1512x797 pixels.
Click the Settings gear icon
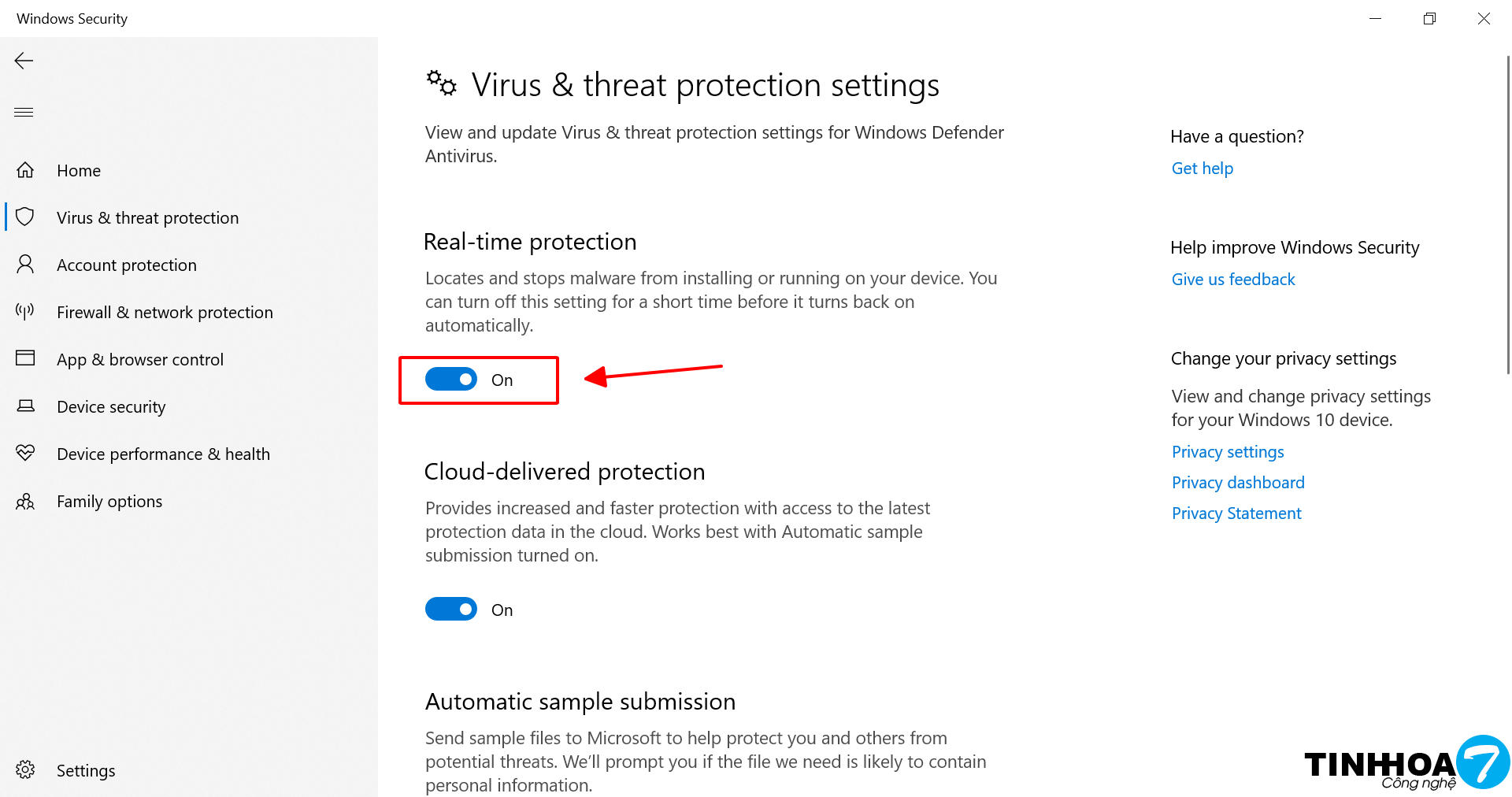pyautogui.click(x=25, y=770)
